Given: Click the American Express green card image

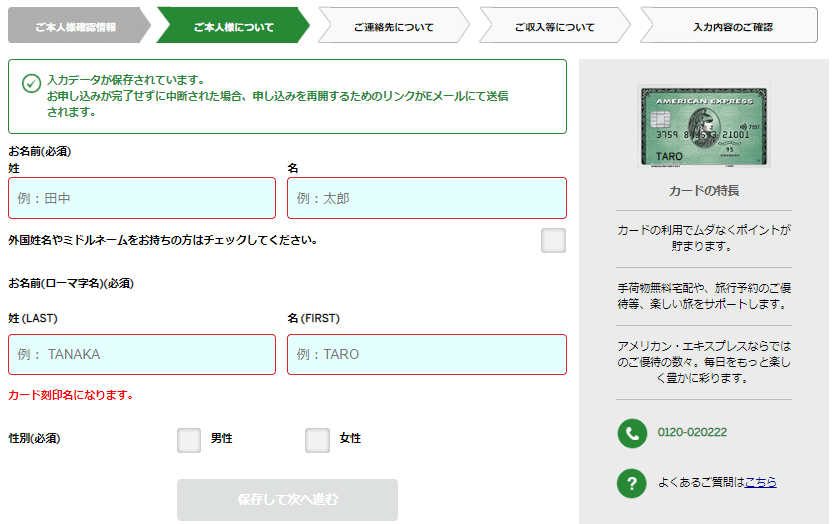Looking at the screenshot, I should click(704, 127).
